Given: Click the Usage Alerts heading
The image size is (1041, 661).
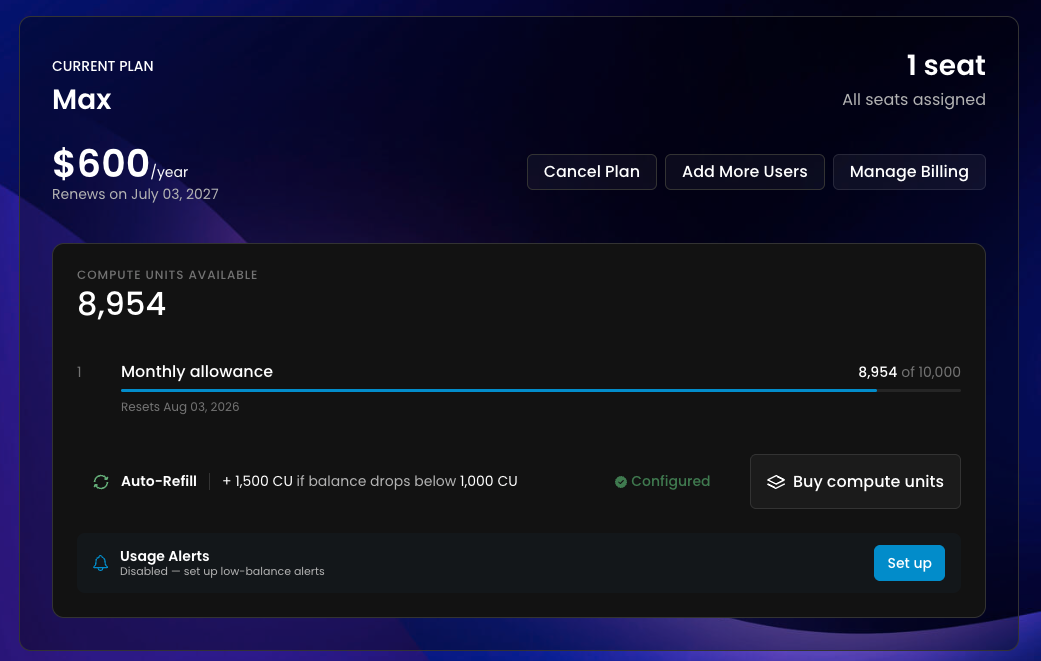Looking at the screenshot, I should (165, 556).
